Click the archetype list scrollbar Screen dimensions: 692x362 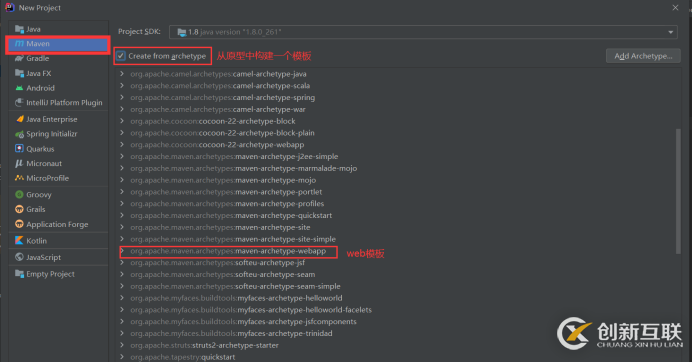678,191
